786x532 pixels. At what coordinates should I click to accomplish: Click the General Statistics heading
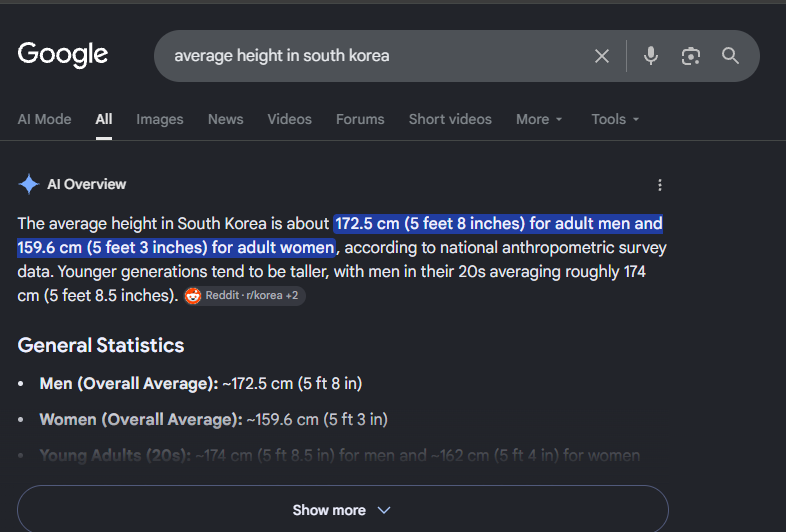coord(101,345)
